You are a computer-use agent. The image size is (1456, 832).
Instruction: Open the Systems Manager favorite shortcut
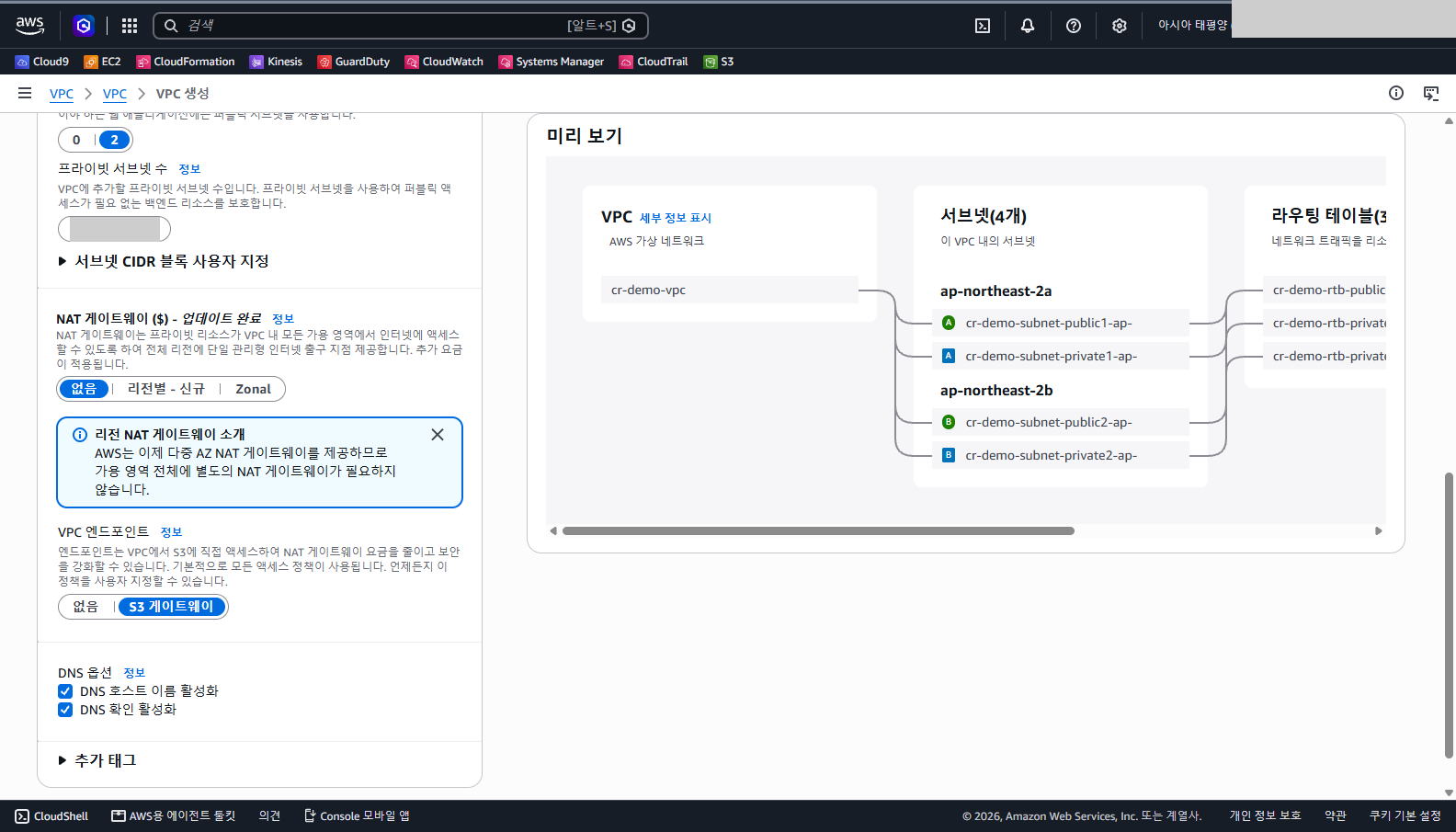pos(552,62)
